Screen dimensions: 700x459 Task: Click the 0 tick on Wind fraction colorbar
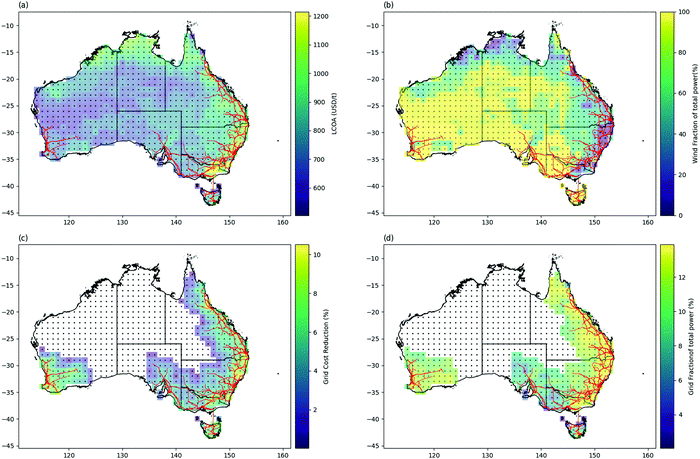pyautogui.click(x=681, y=216)
